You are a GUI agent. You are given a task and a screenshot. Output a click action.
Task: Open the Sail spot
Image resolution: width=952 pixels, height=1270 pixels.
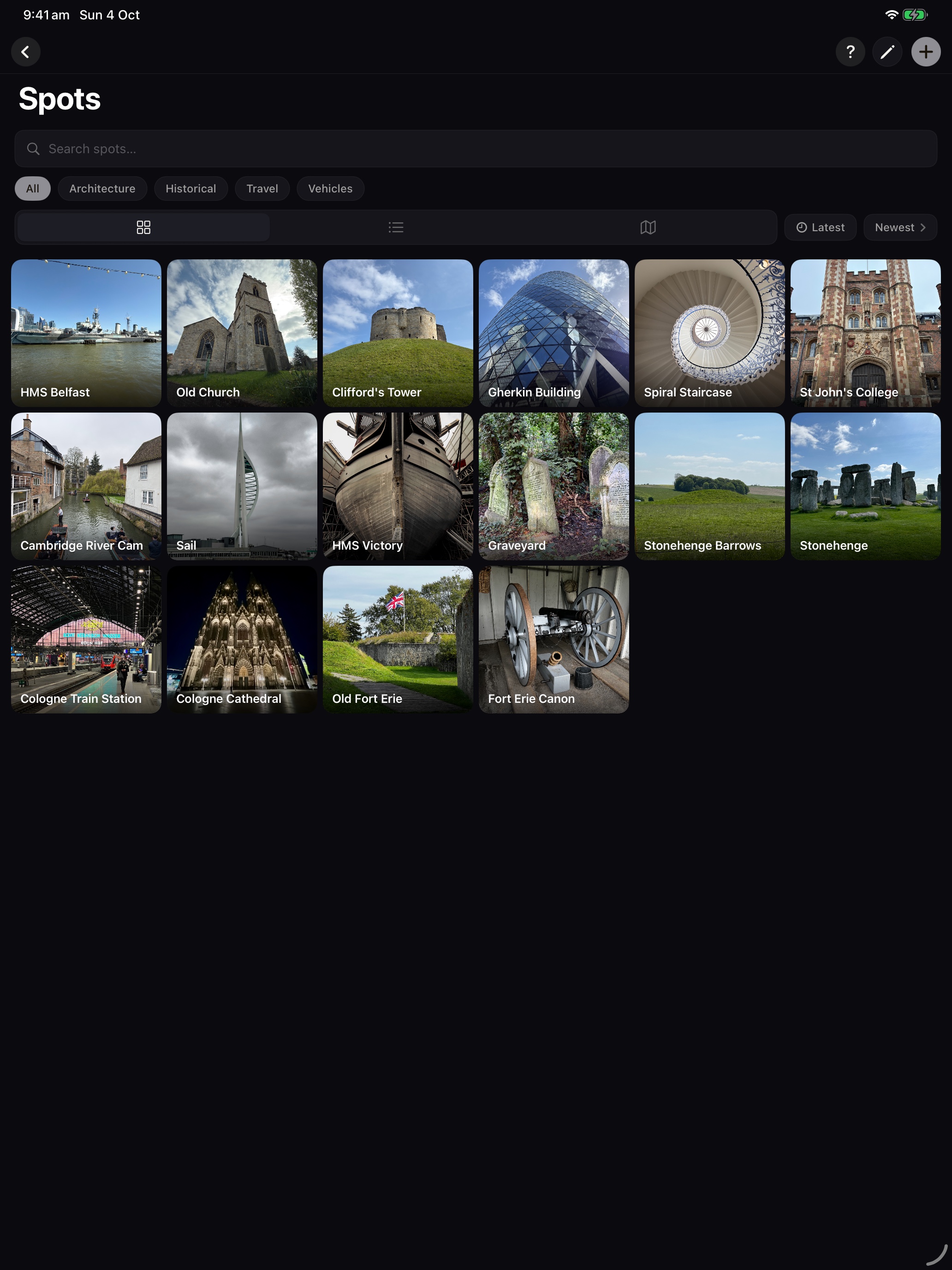point(242,486)
